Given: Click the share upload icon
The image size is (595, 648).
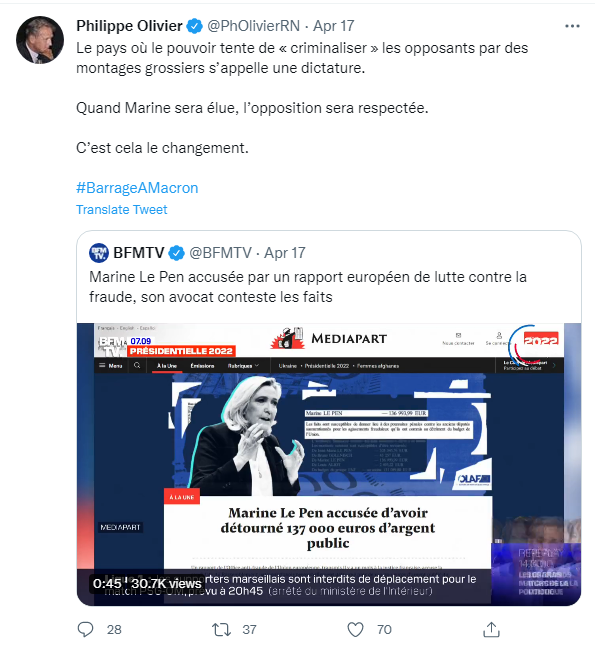Looking at the screenshot, I should [491, 629].
